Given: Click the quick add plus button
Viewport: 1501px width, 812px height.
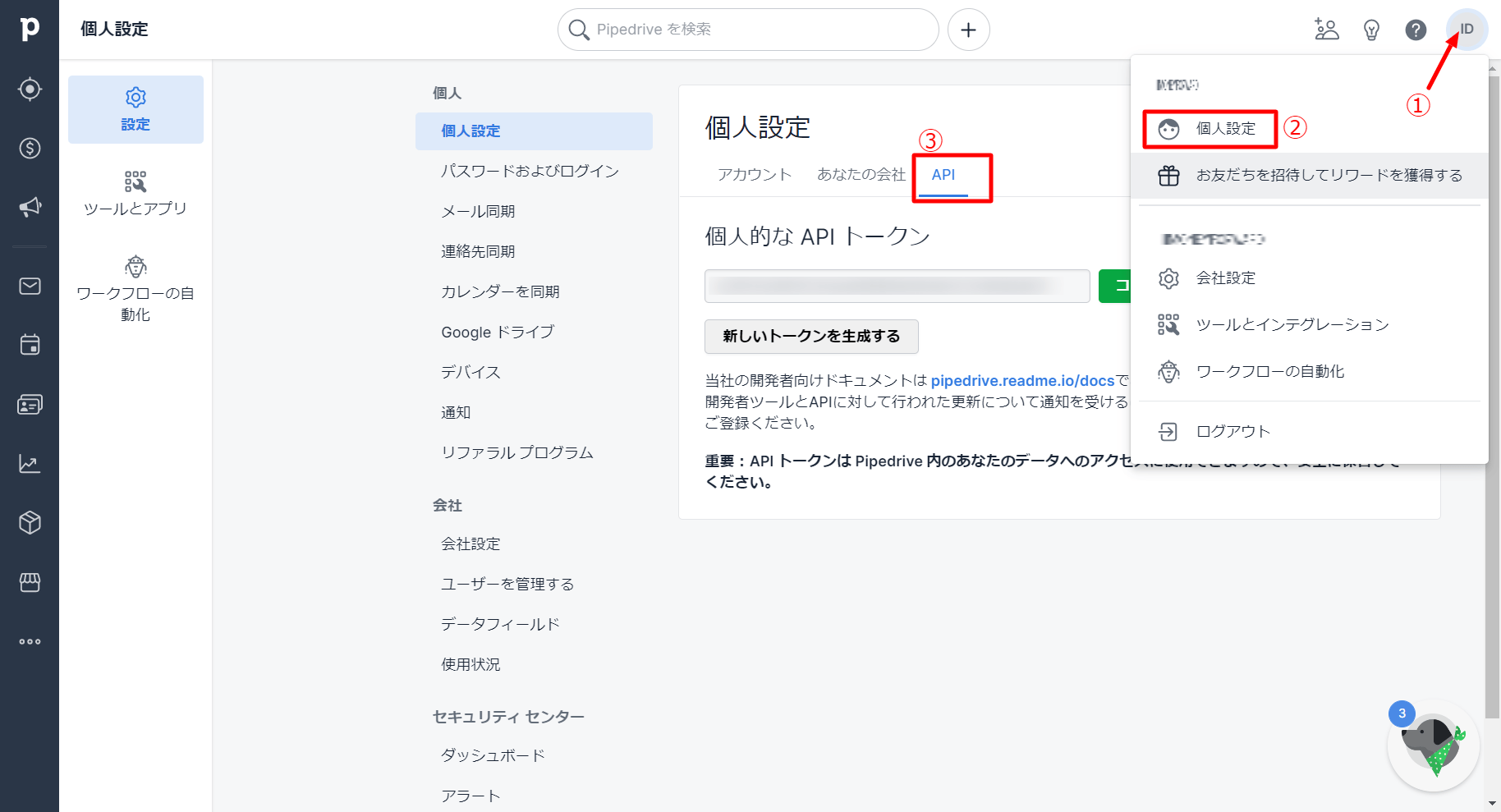Looking at the screenshot, I should click(x=969, y=30).
